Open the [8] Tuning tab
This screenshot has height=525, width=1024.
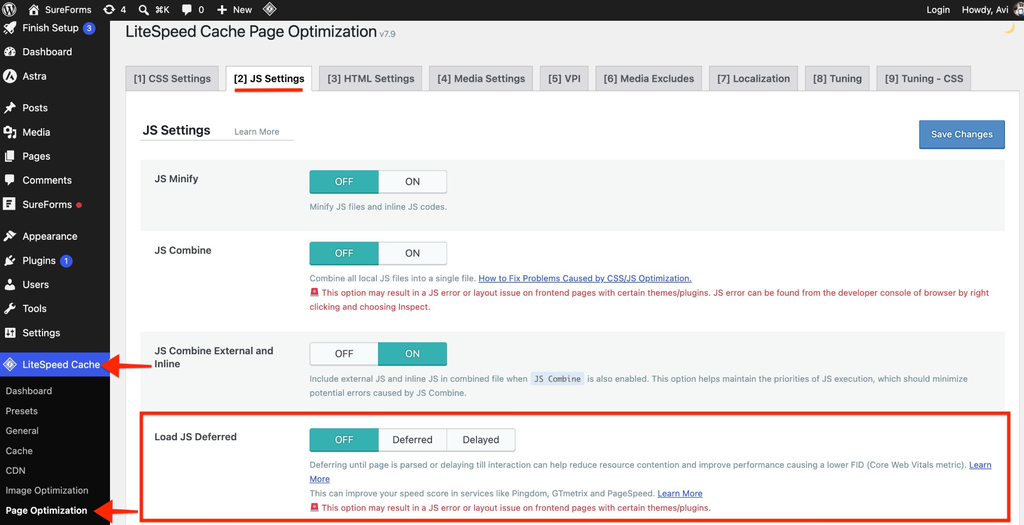pos(837,78)
